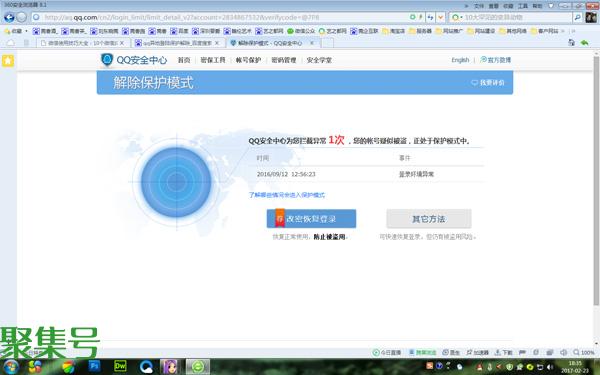Click the 其它方法 gray button

tap(429, 218)
